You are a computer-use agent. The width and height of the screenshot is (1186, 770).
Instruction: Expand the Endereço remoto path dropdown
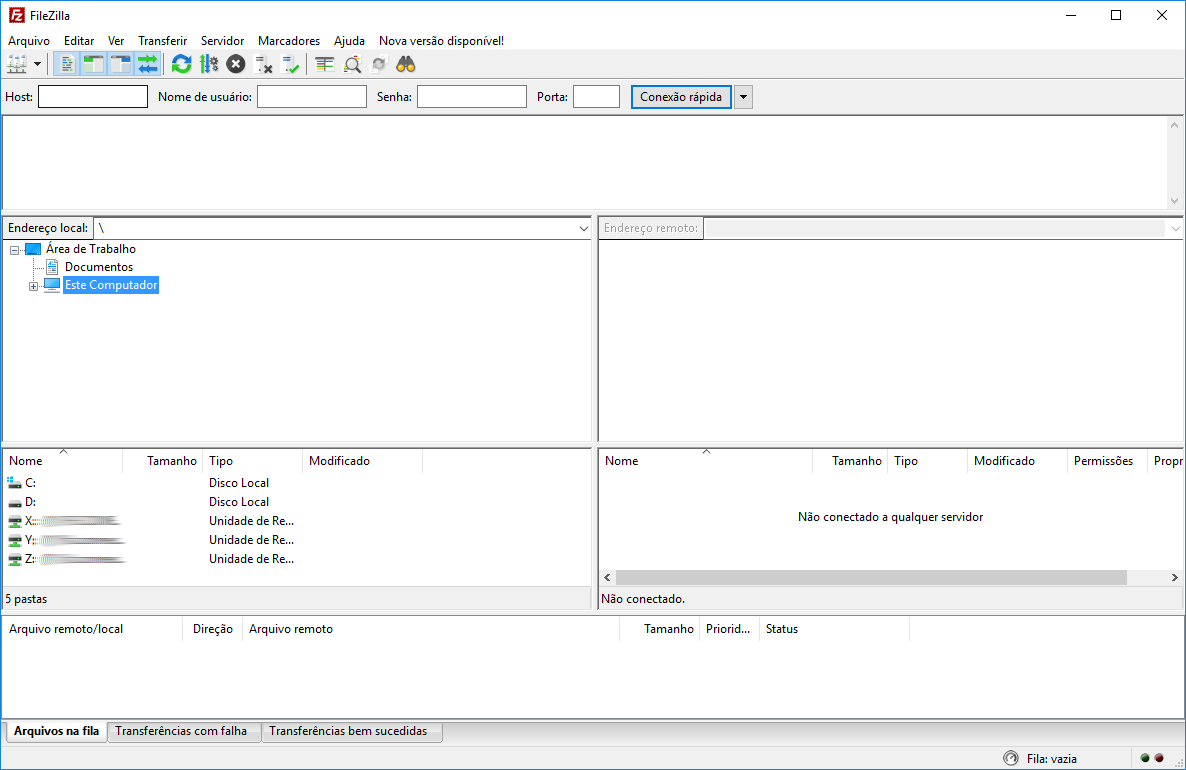click(x=1175, y=228)
